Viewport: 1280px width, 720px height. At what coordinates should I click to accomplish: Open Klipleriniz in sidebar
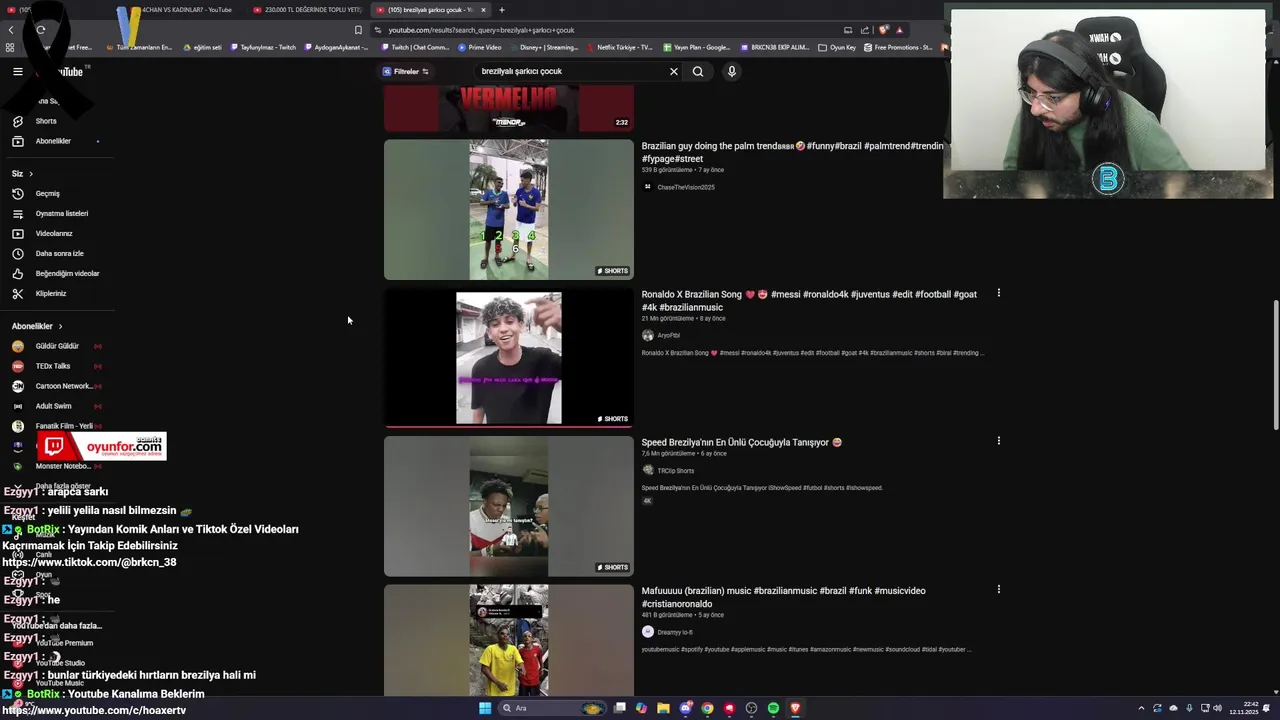pyautogui.click(x=51, y=293)
